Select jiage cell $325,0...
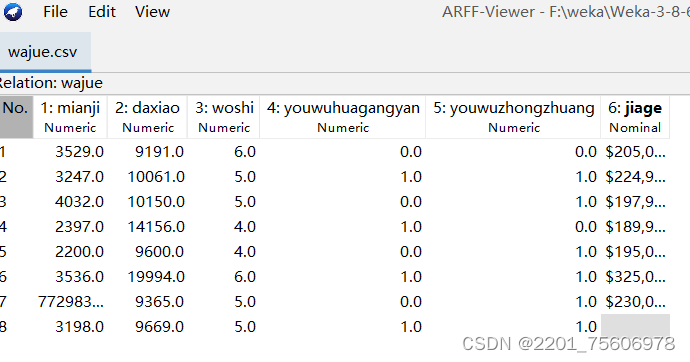The width and height of the screenshot is (690, 362). pyautogui.click(x=635, y=277)
